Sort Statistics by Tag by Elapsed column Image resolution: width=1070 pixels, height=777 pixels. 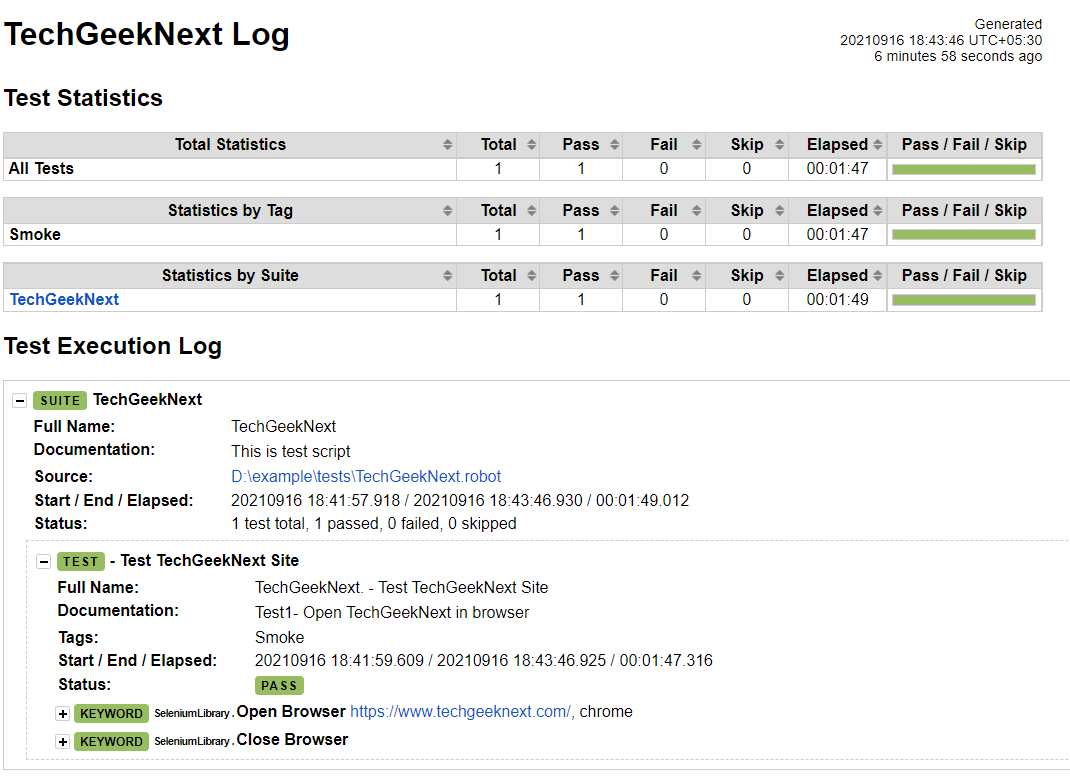tap(878, 211)
